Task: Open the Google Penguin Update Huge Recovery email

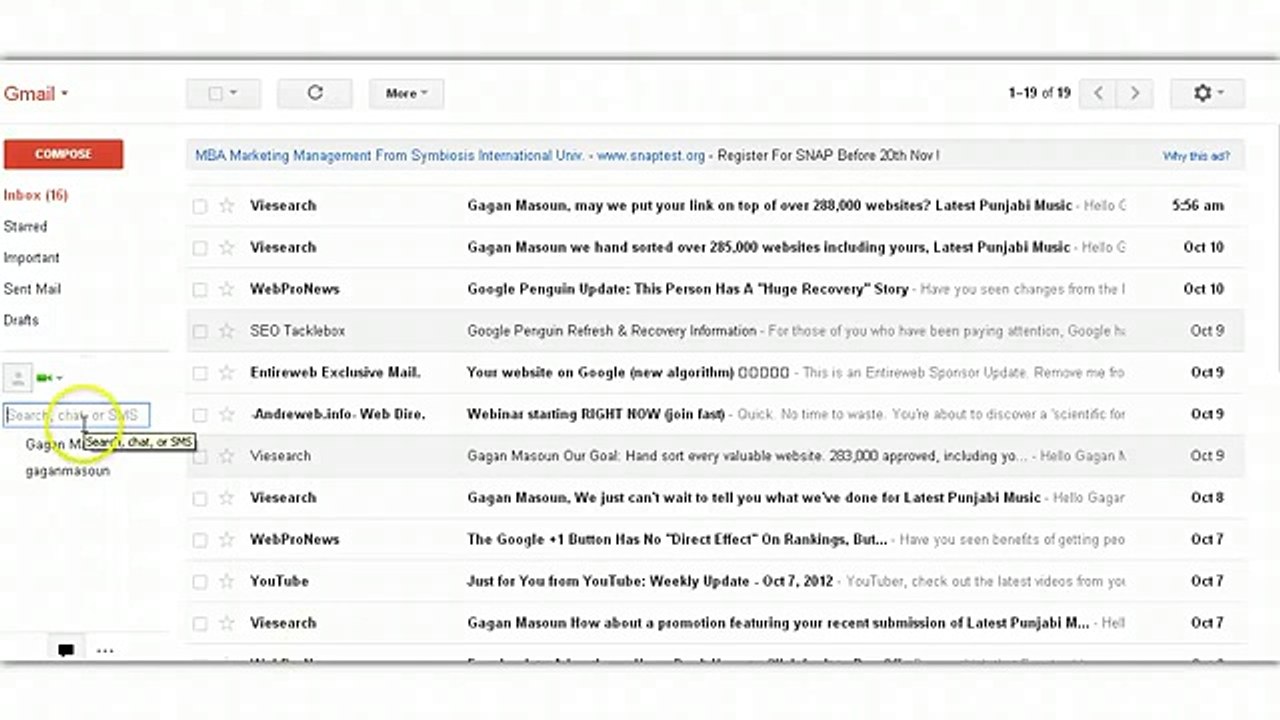Action: [715, 289]
